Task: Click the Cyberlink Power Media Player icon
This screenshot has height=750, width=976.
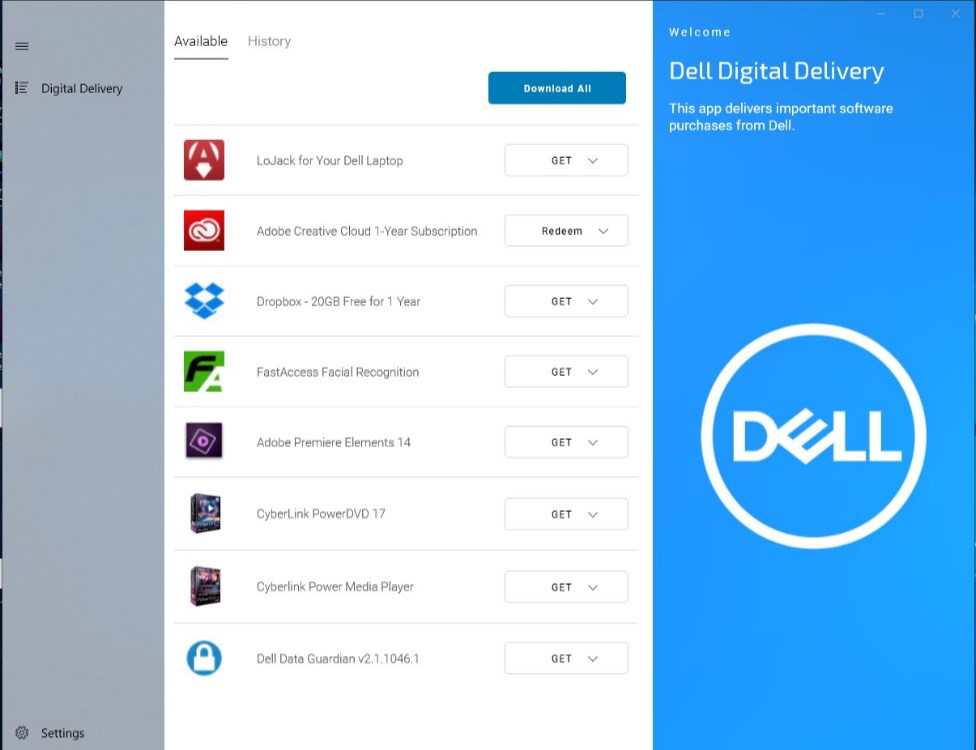Action: [205, 586]
